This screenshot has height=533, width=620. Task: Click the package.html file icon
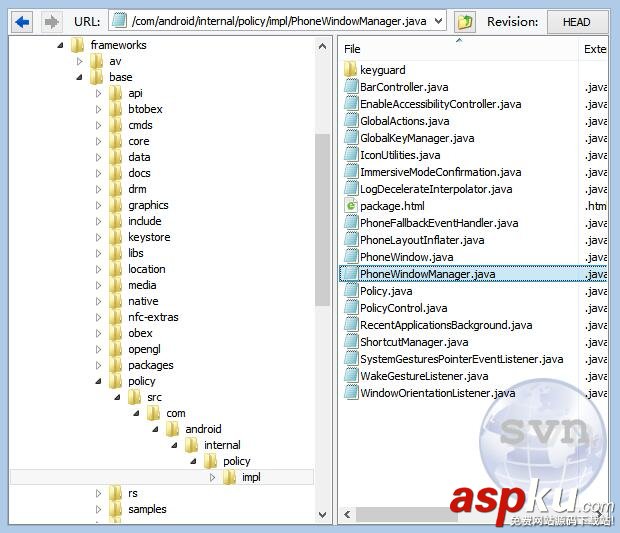pos(351,206)
